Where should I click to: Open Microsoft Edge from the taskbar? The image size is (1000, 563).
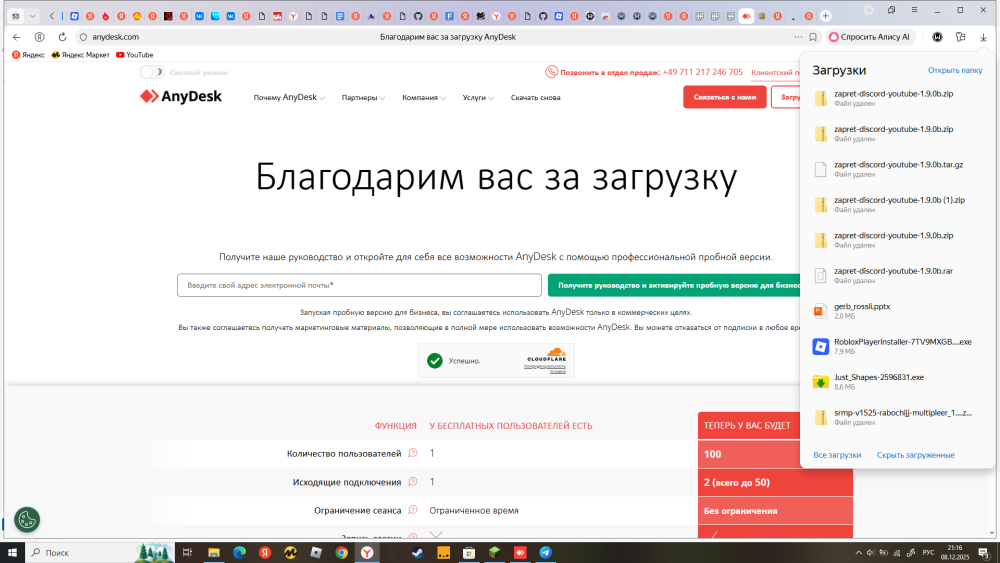(239, 553)
